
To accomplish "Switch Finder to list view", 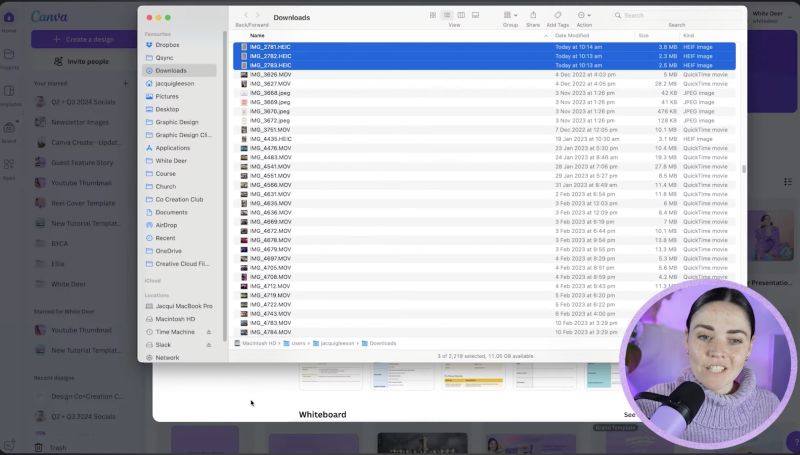I will click(x=446, y=15).
